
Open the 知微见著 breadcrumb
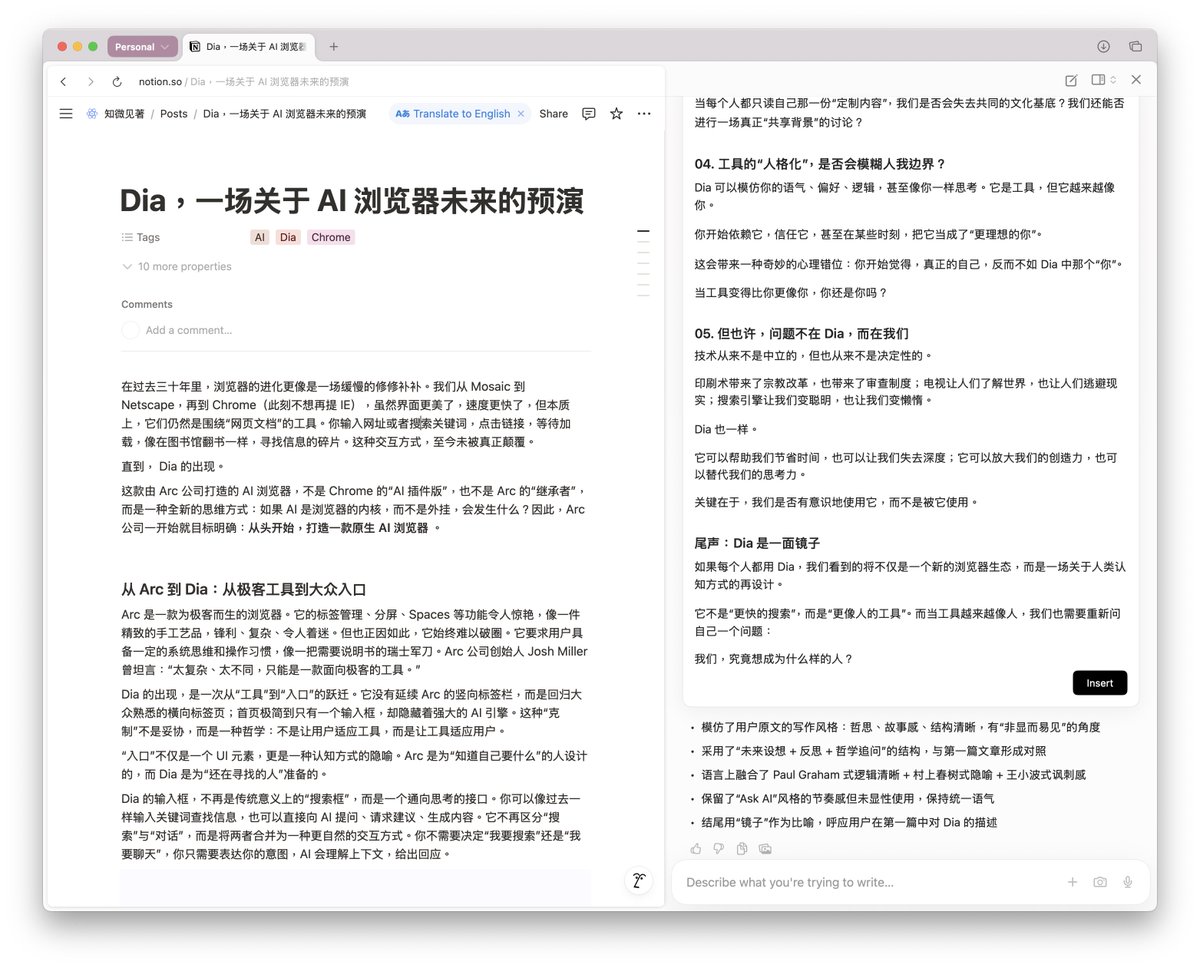(x=124, y=114)
